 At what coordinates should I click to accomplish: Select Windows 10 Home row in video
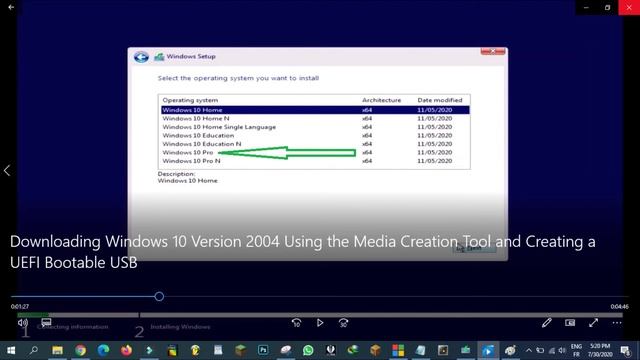[315, 110]
